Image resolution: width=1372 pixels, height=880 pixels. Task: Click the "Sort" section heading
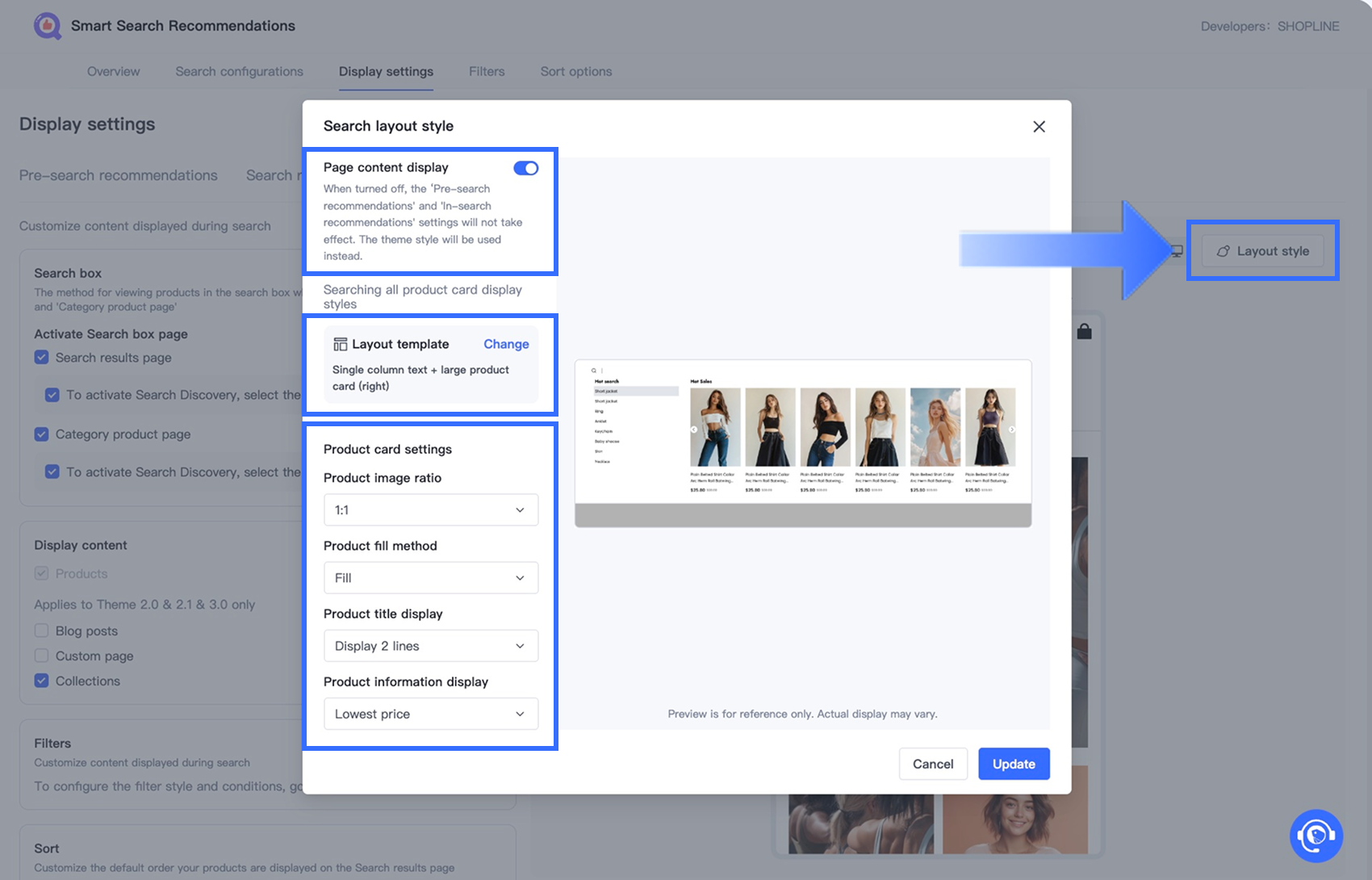point(47,849)
